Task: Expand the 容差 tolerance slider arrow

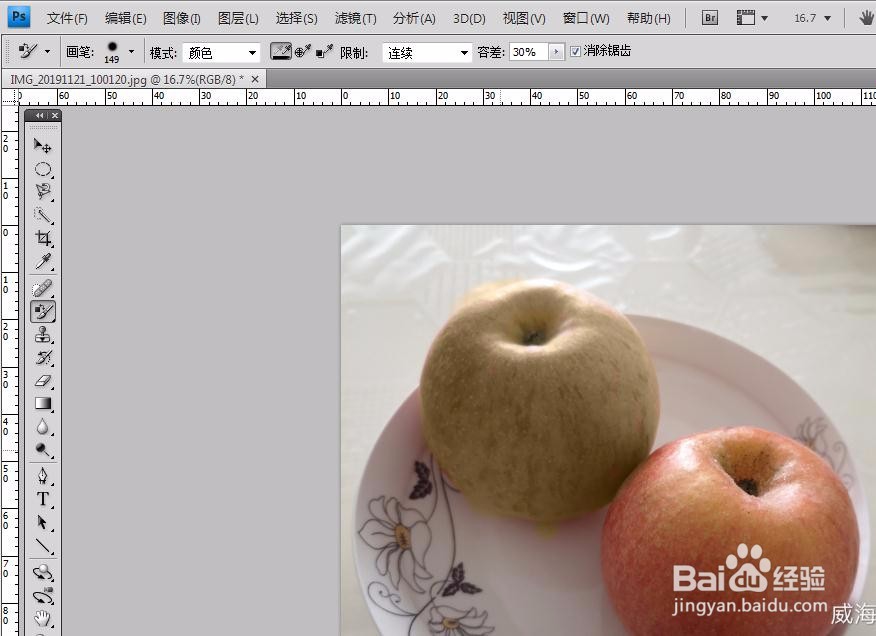Action: click(556, 52)
